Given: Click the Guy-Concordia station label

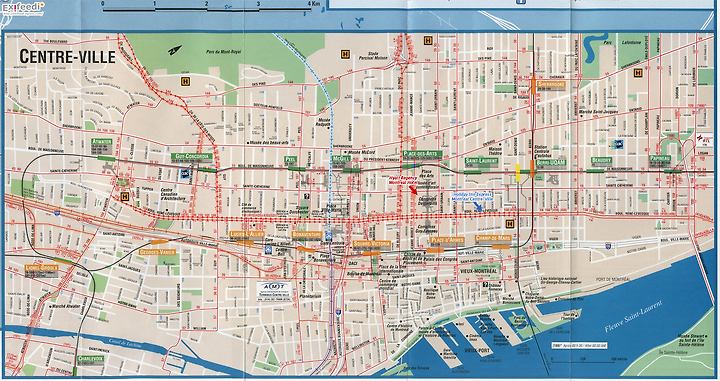Looking at the screenshot, I should coord(192,157).
